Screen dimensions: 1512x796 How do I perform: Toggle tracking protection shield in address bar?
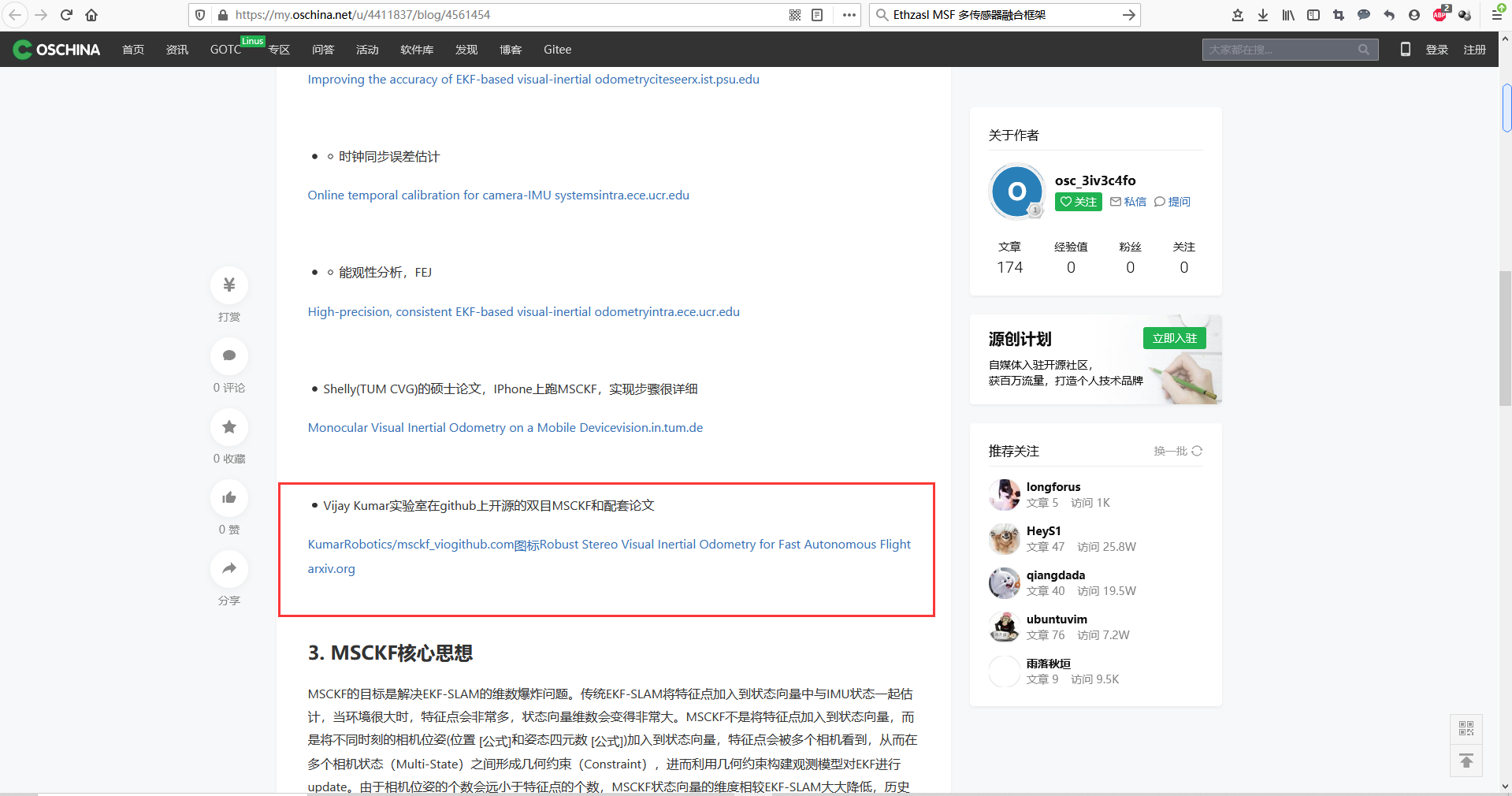pos(199,14)
